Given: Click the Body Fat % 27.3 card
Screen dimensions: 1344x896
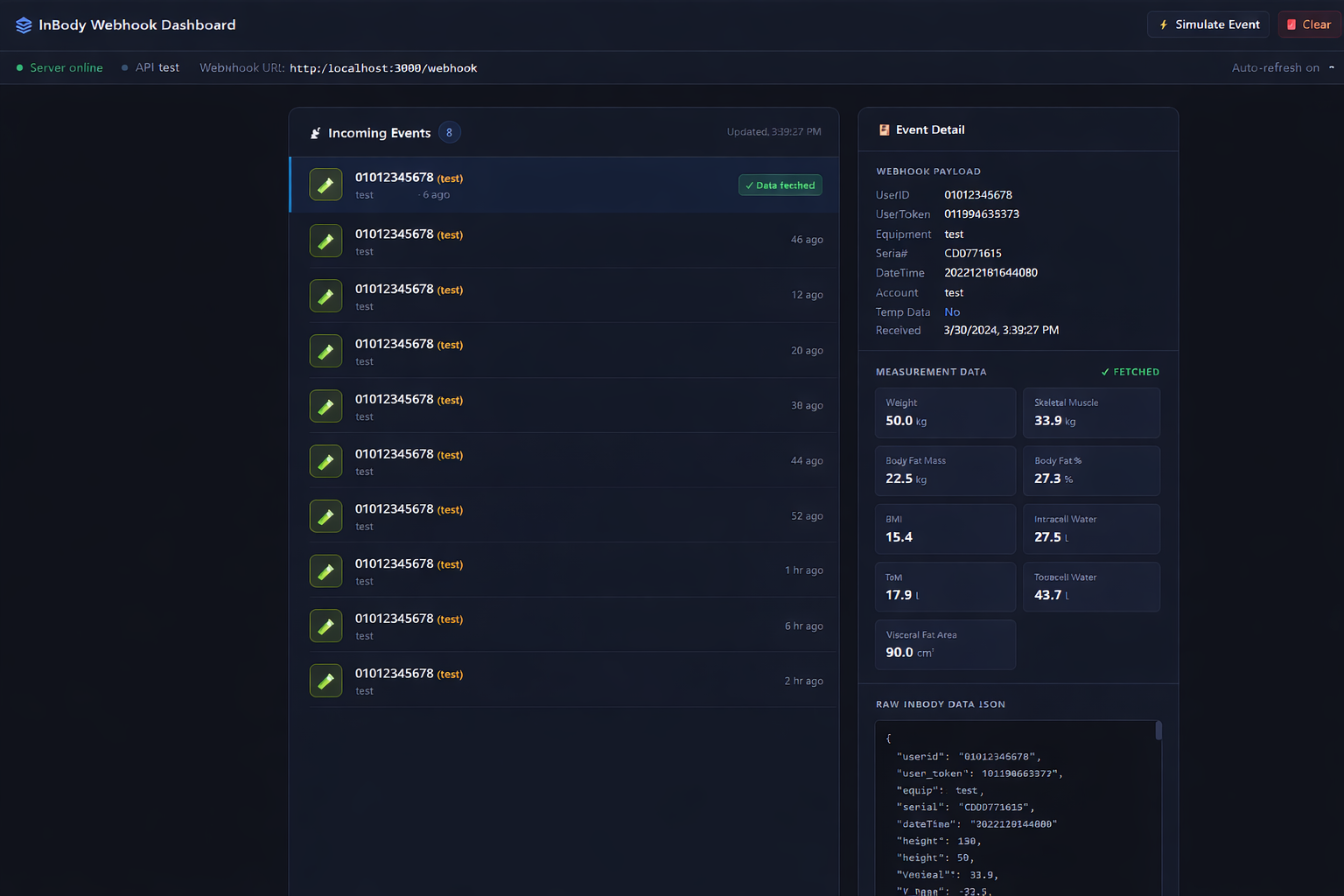Looking at the screenshot, I should tap(1092, 471).
